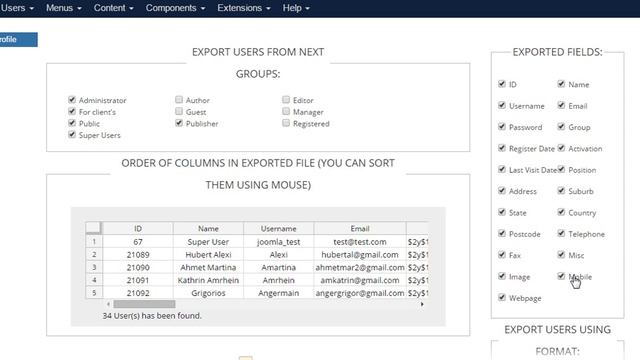Open the Content menu

click(113, 8)
